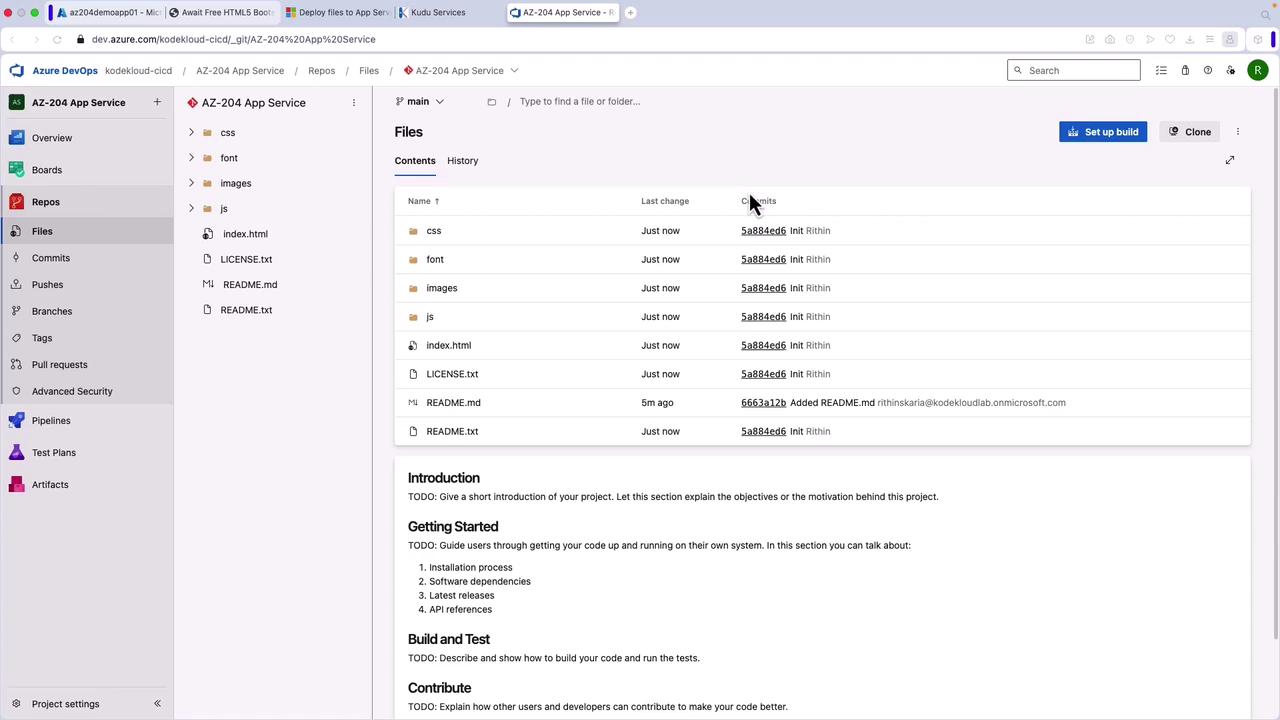Click the find a file or folder field
The image size is (1280, 720).
tap(580, 102)
